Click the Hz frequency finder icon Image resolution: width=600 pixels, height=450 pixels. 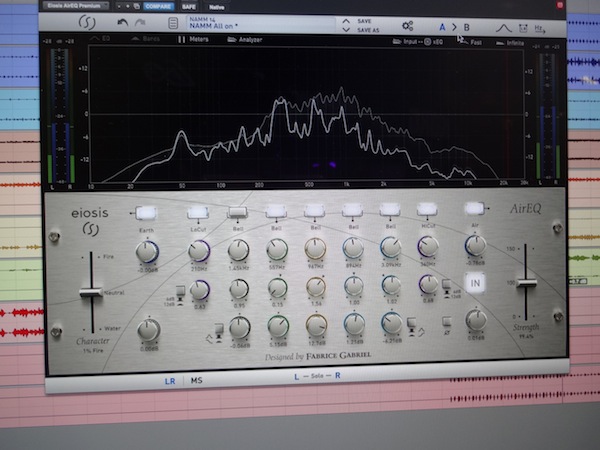pos(540,29)
